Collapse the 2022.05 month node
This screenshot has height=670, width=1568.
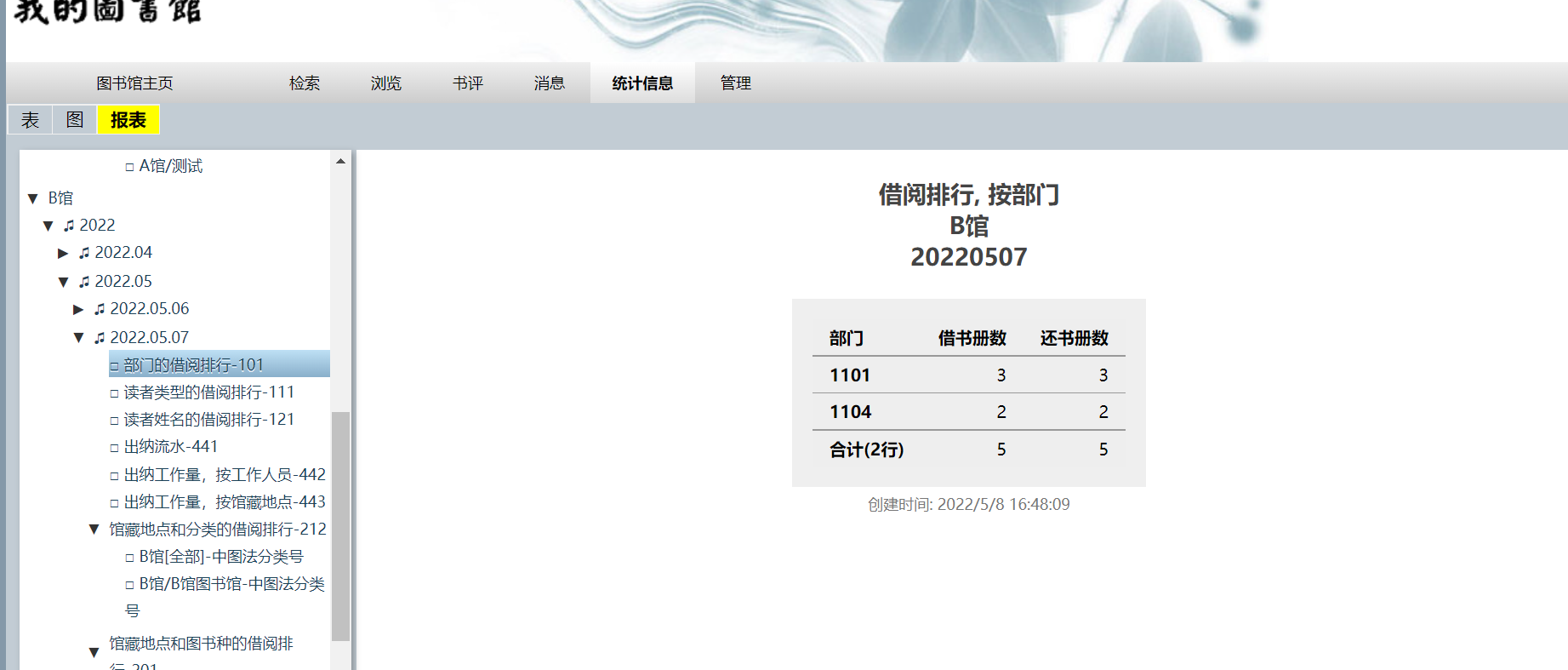[63, 282]
